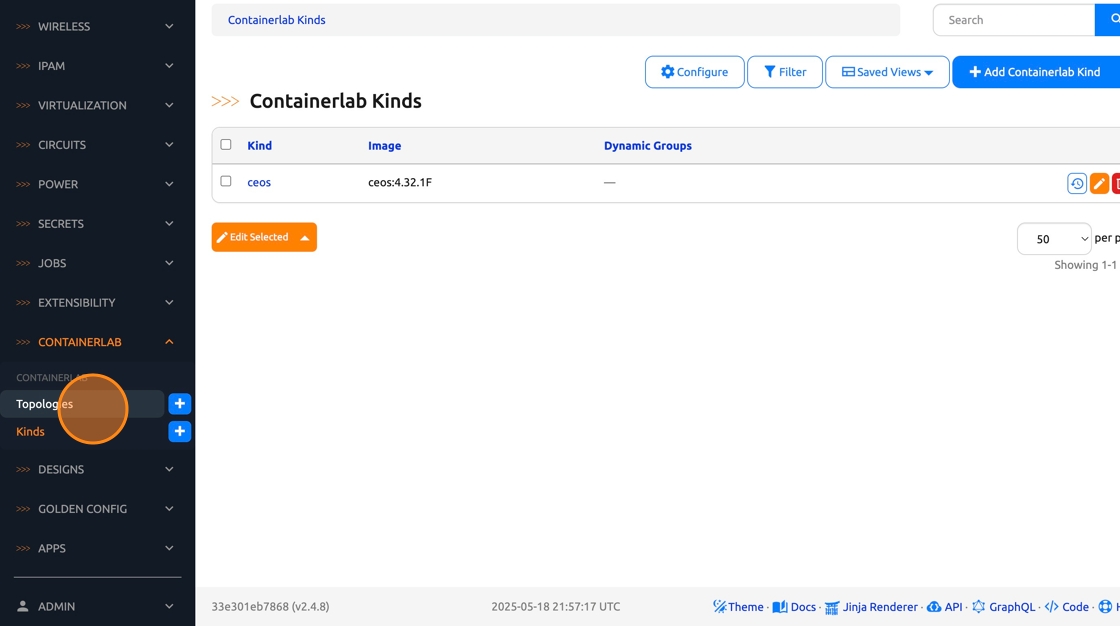Sort table by Image column
Viewport: 1120px width, 626px height.
(384, 145)
